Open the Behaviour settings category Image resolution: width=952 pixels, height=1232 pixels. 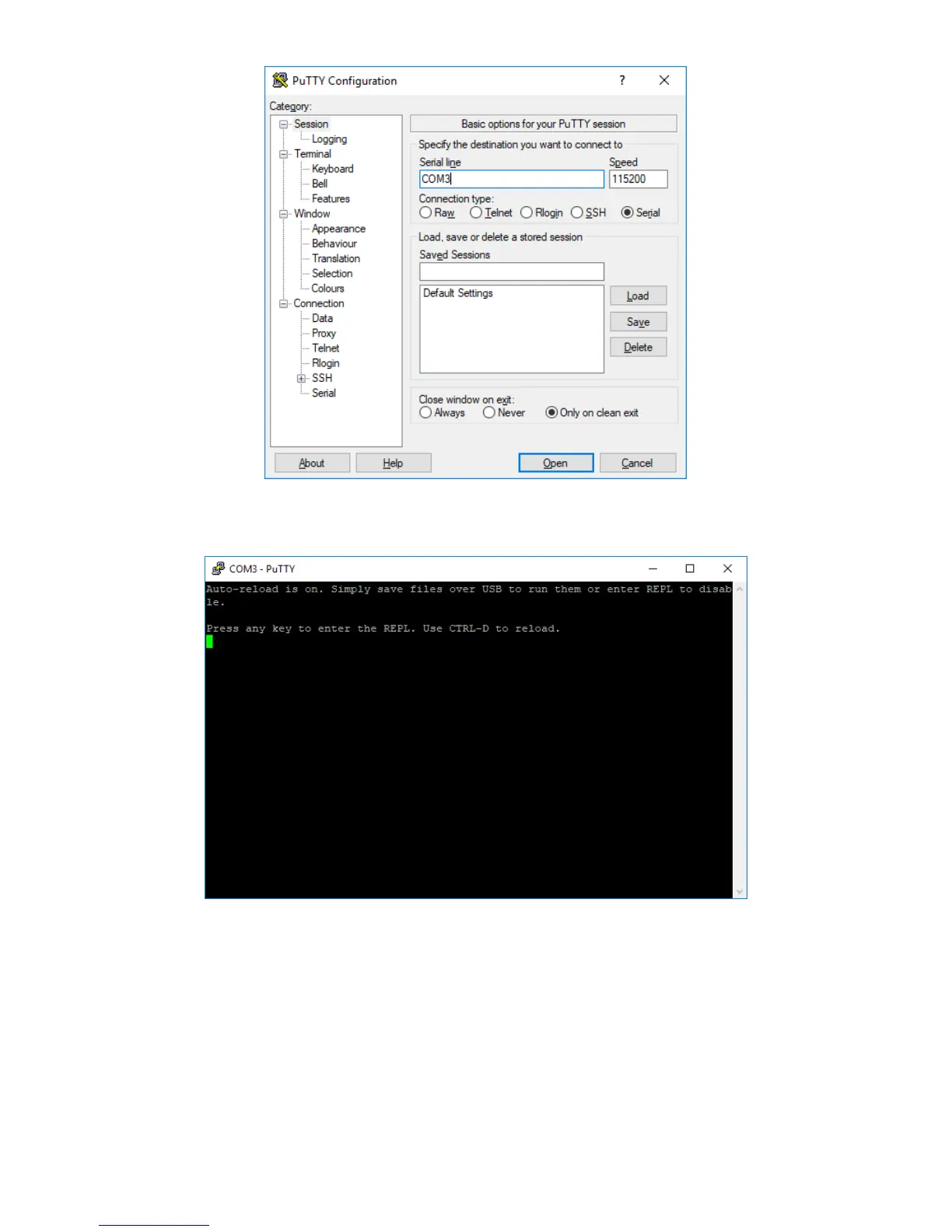click(334, 243)
